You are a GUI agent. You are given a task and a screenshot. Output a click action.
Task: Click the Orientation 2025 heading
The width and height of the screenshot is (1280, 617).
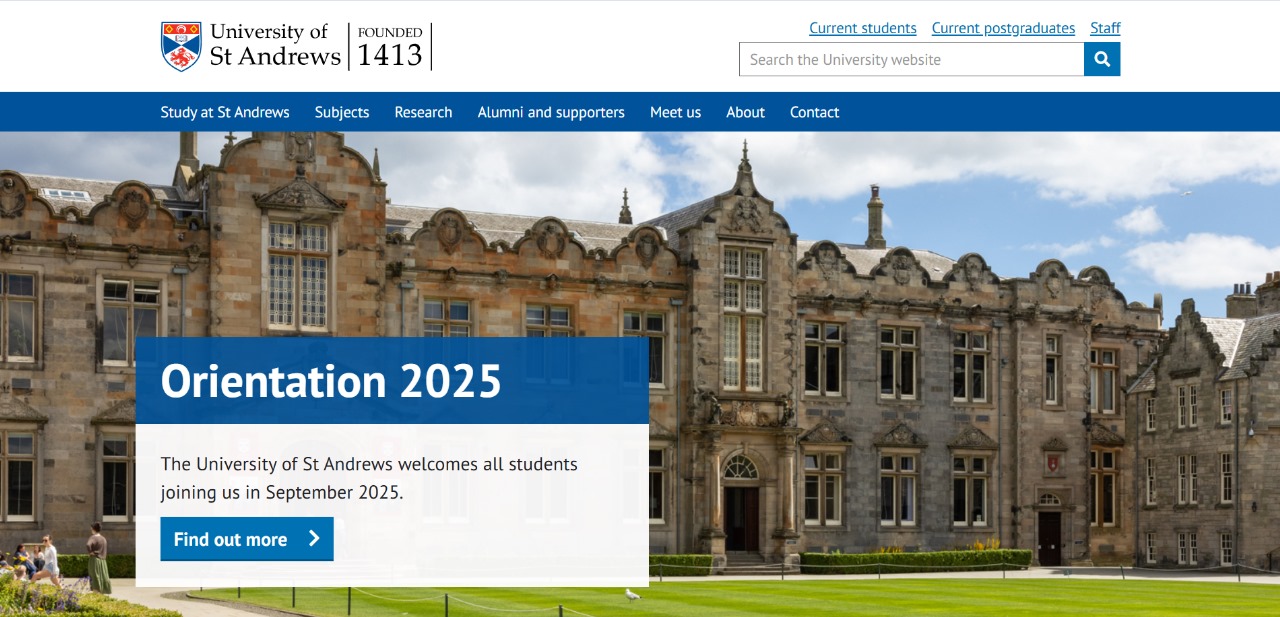[331, 381]
